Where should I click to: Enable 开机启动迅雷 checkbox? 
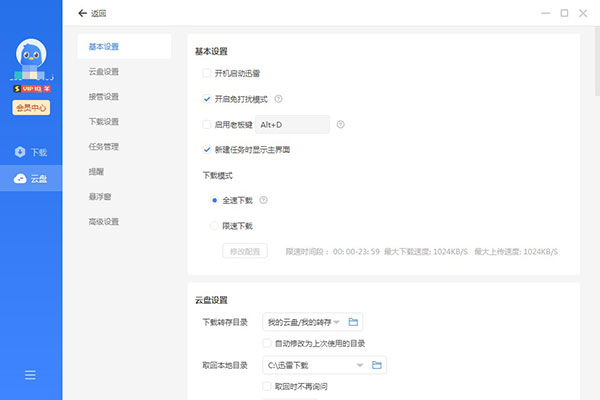(x=207, y=73)
